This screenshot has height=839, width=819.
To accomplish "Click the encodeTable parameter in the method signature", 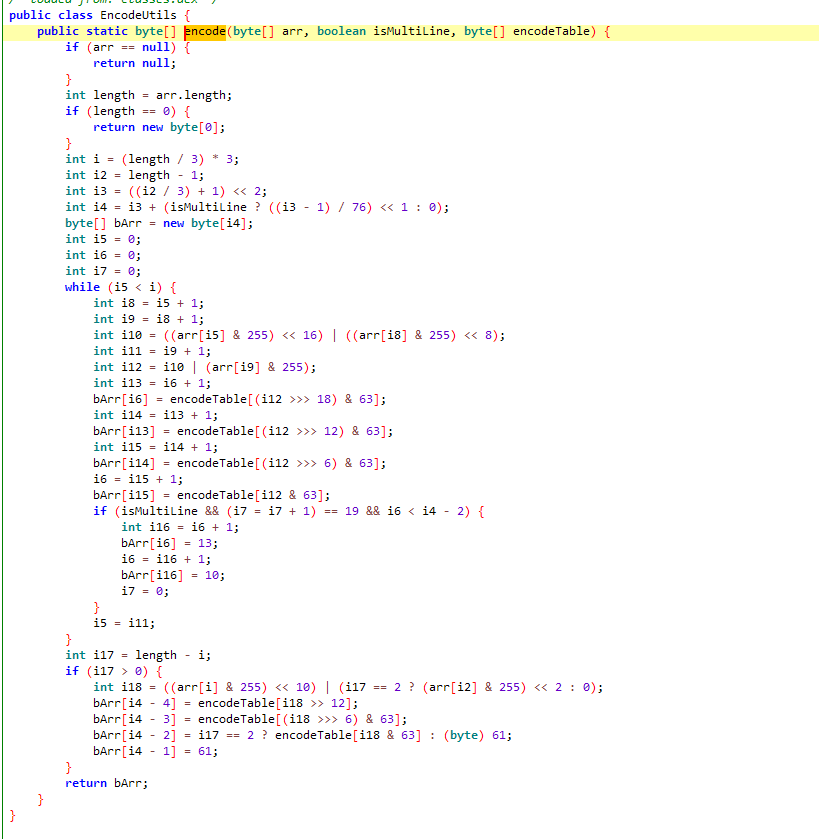I will [551, 32].
